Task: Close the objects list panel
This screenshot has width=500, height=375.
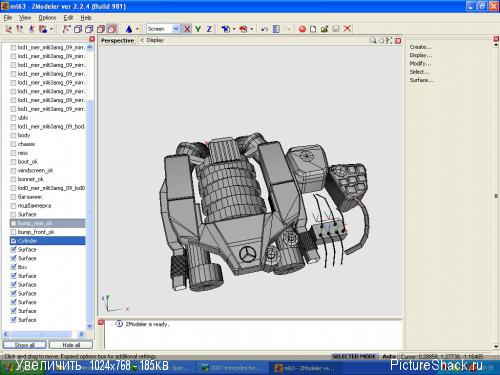Action: click(92, 39)
